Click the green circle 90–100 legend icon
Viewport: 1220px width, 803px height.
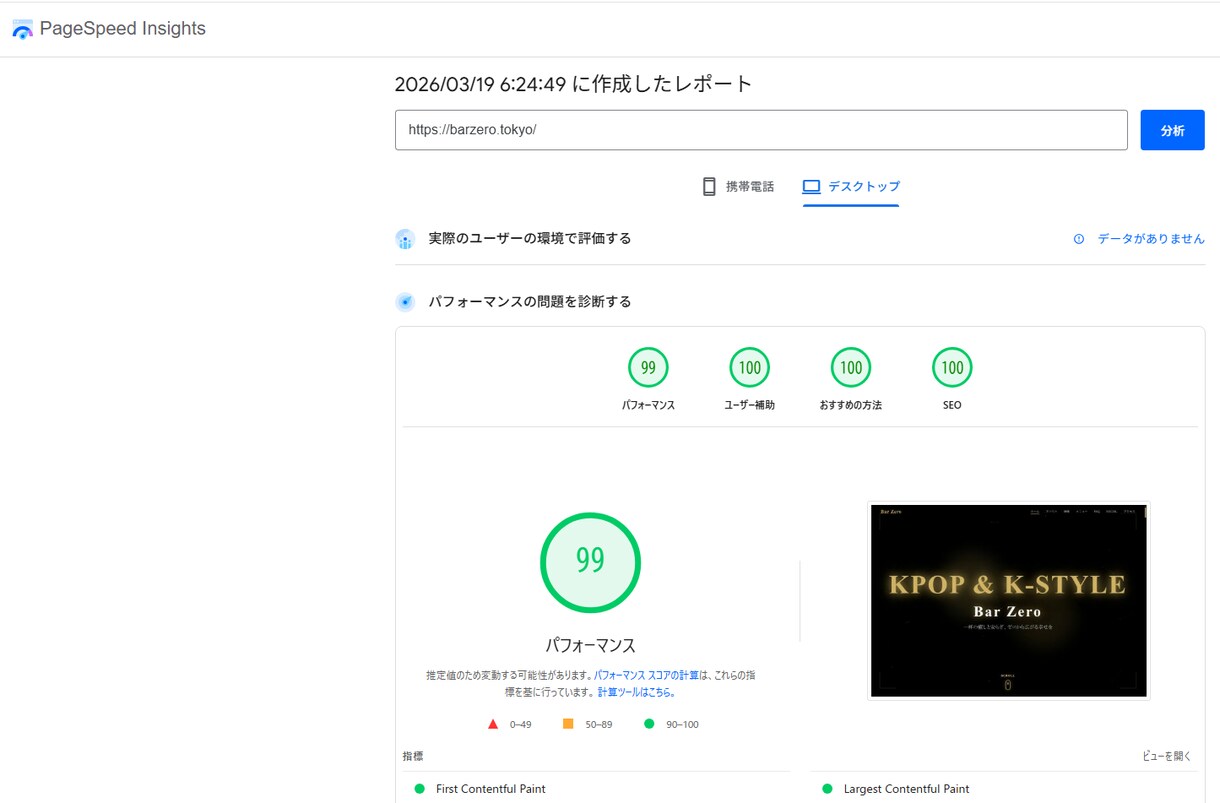pyautogui.click(x=649, y=724)
